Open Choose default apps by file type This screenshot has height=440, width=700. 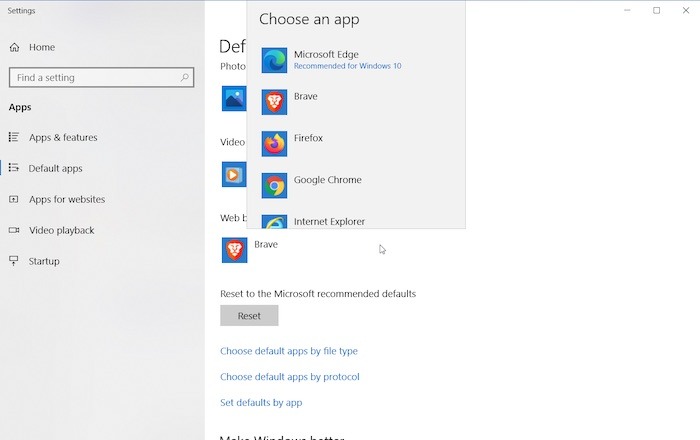pyautogui.click(x=289, y=351)
